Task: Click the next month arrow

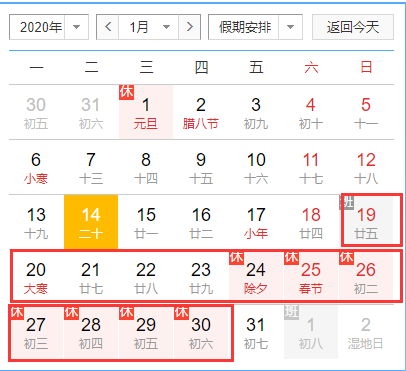Action: pos(189,27)
